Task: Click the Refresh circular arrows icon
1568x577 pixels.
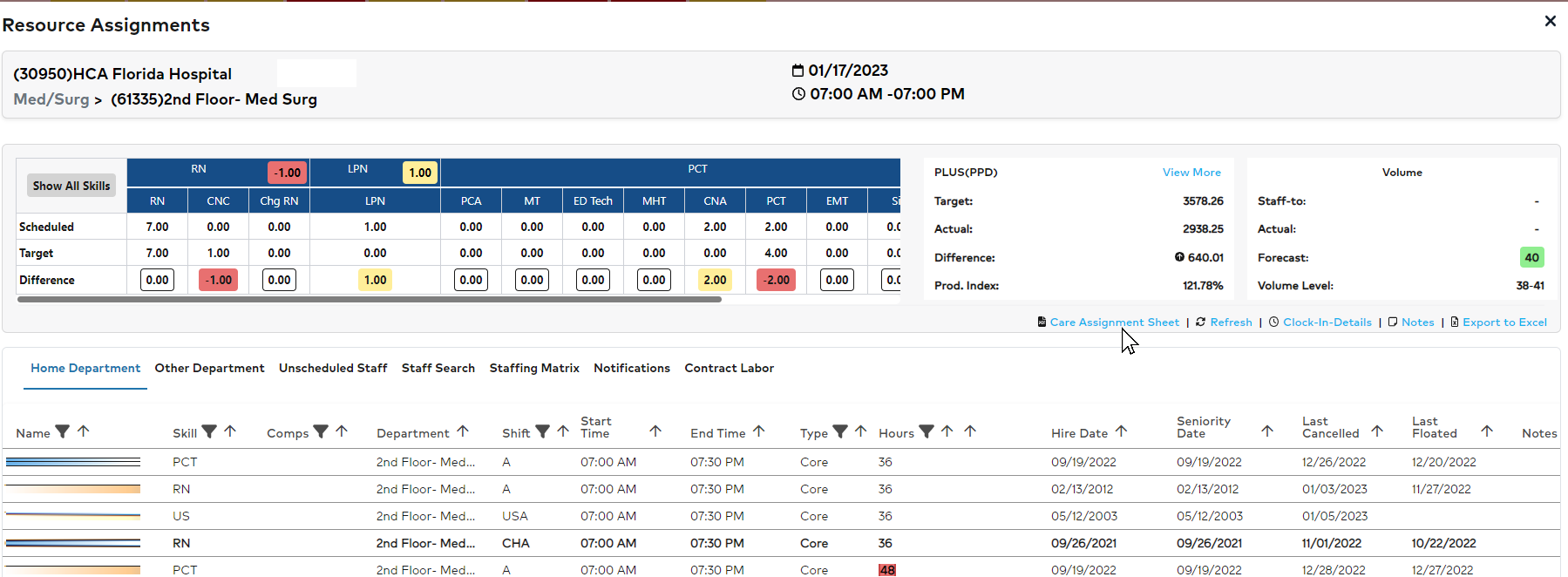Action: point(1200,322)
